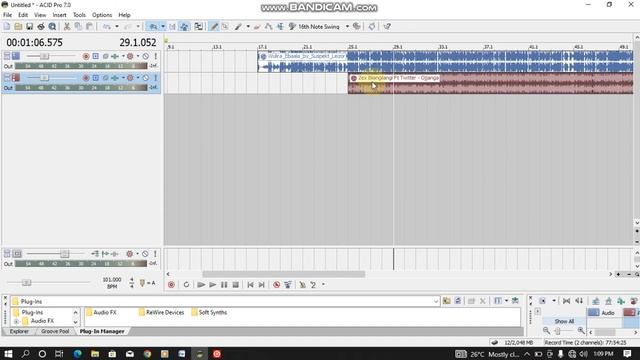The width and height of the screenshot is (640, 360).
Task: Click the timeline horizontal scrollbar thumb
Action: [284, 274]
